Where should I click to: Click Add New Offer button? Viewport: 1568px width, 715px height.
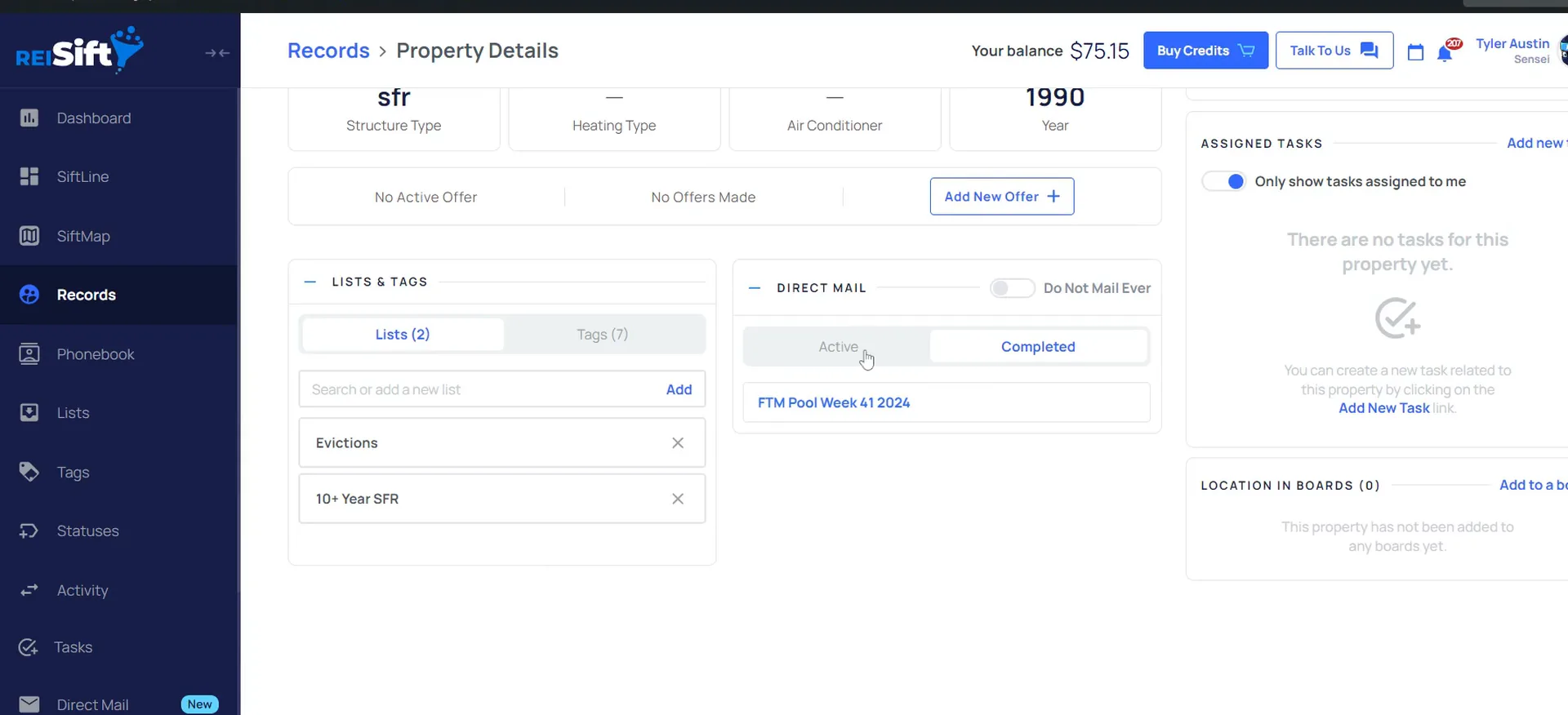click(1002, 197)
